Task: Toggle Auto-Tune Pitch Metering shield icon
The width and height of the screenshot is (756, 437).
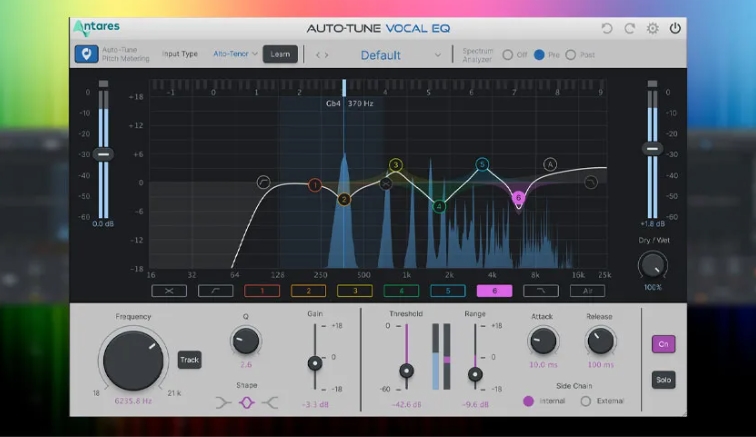Action: 86,54
